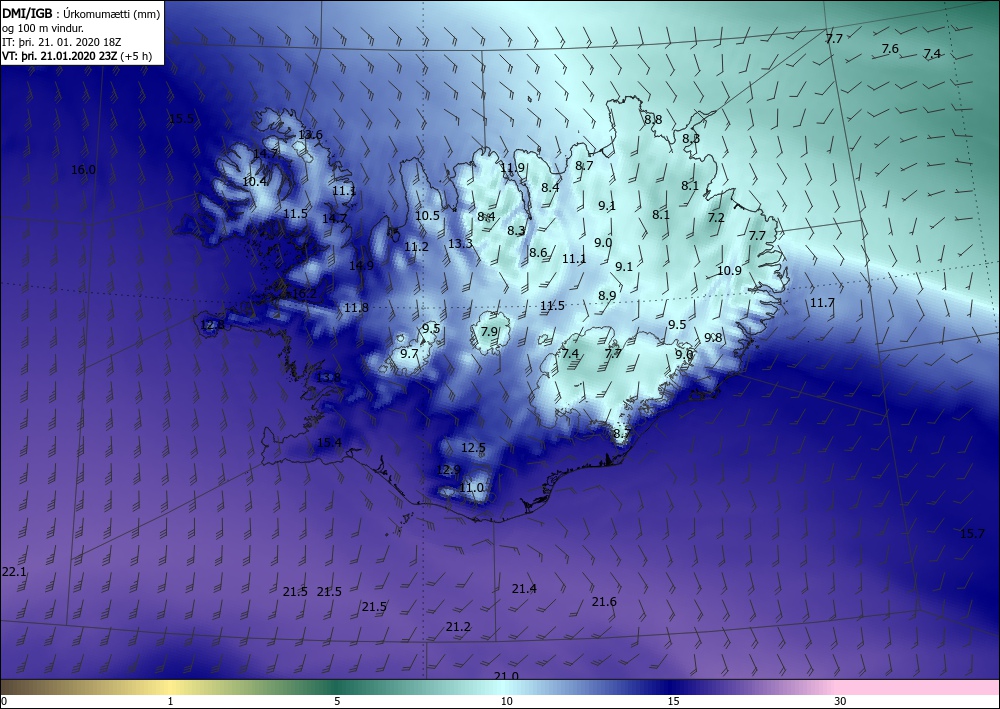Click the color scale label '1'
The width and height of the screenshot is (1000, 709).
coord(170,701)
